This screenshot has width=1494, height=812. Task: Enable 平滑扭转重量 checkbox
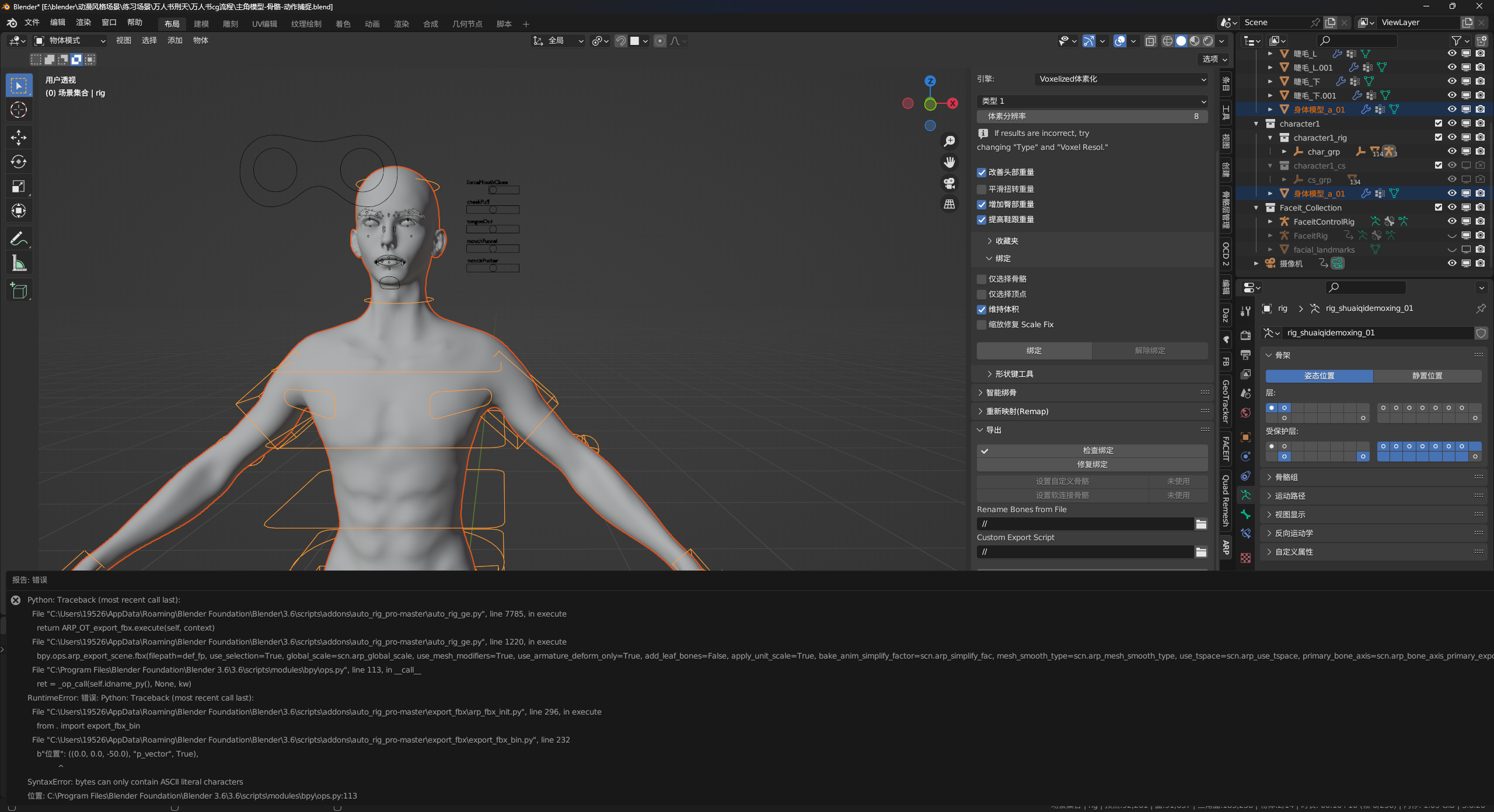click(x=982, y=190)
